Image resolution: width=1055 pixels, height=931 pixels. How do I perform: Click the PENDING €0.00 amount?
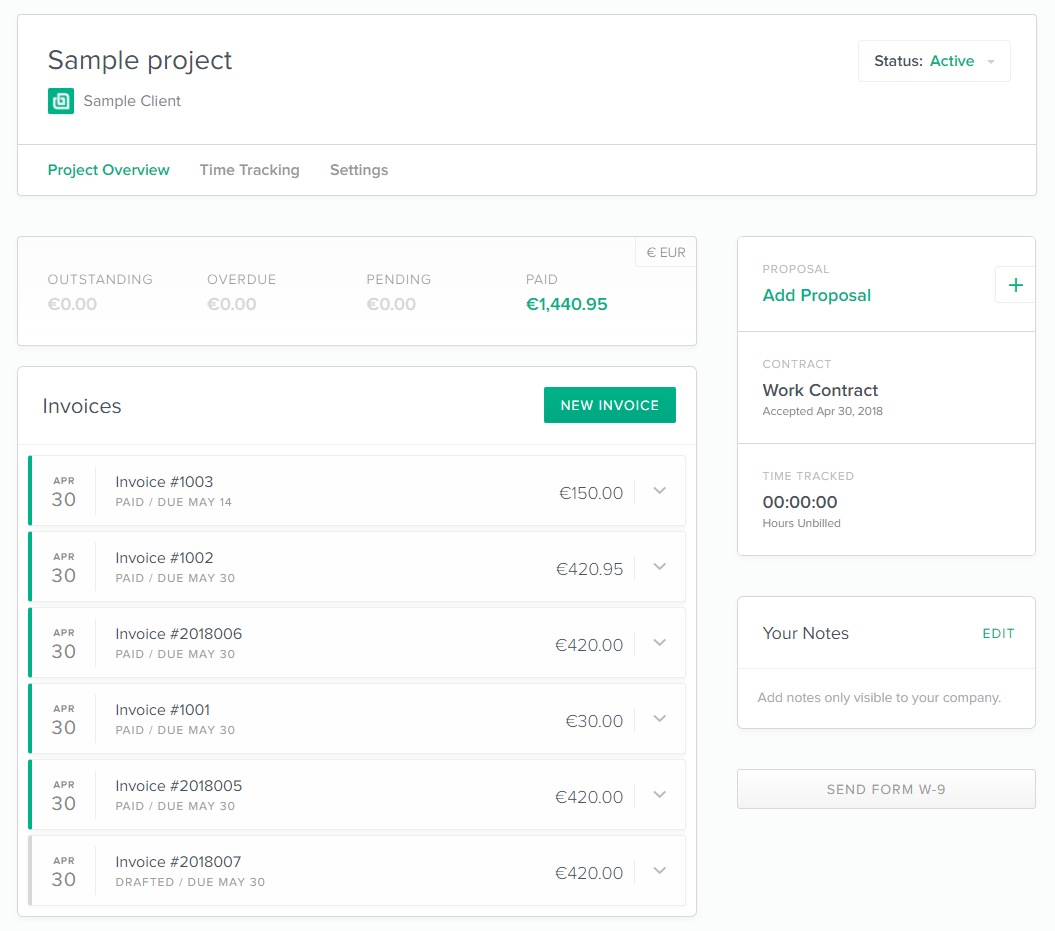click(391, 305)
